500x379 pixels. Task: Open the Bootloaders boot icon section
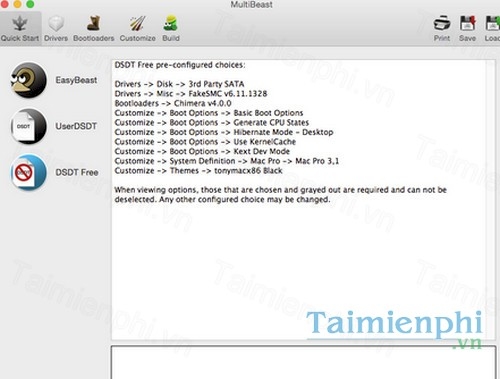(94, 28)
